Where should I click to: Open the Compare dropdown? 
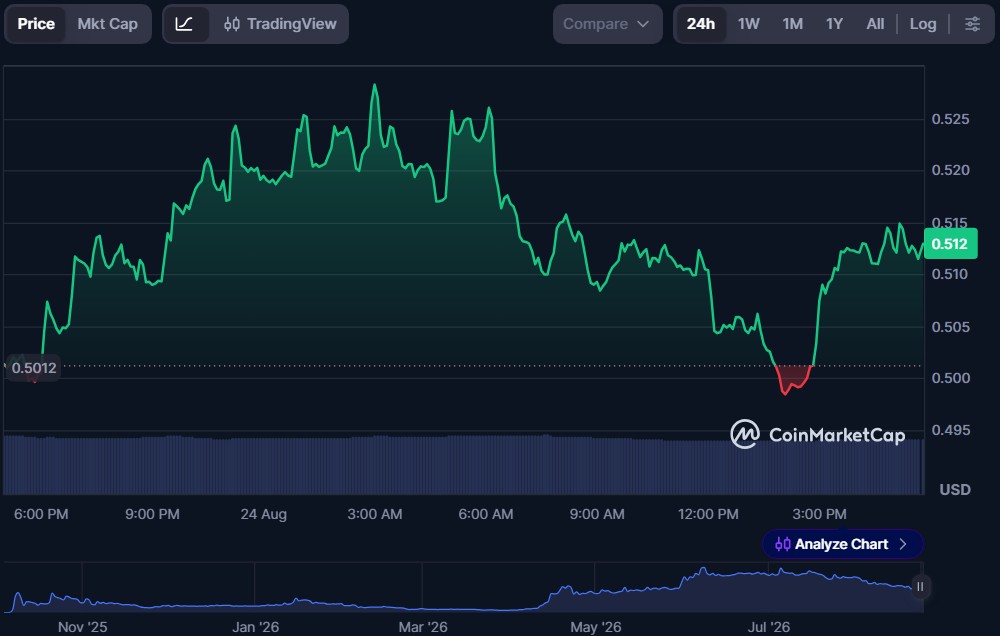click(607, 24)
